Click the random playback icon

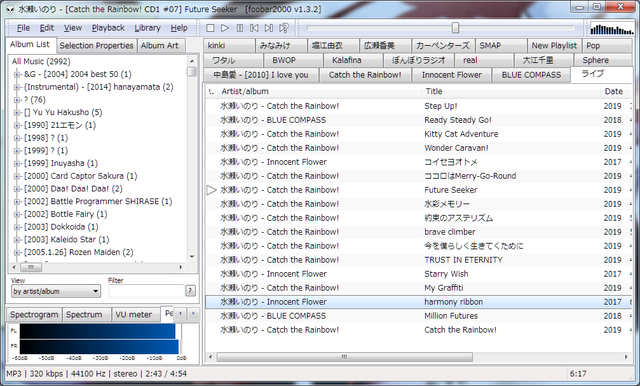(x=284, y=28)
